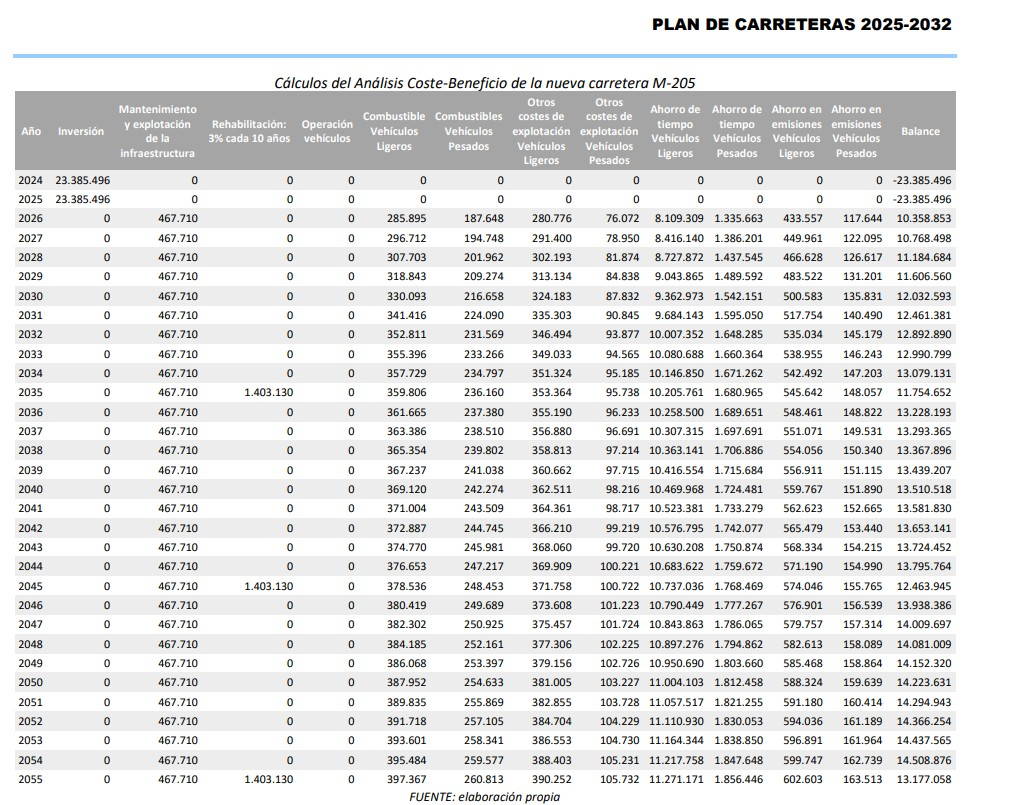Select the table title about carretera M-205
The width and height of the screenshot is (1015, 805).
tap(484, 83)
